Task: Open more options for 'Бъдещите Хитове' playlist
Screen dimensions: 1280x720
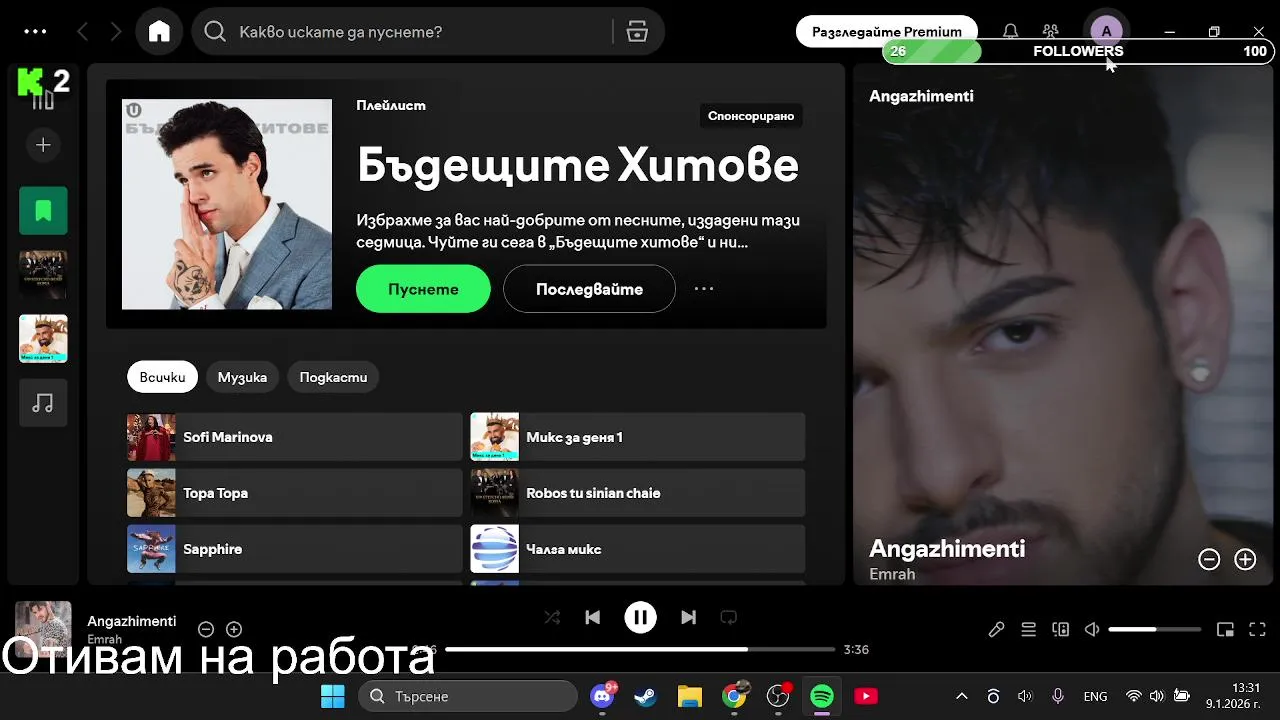Action: pyautogui.click(x=704, y=289)
